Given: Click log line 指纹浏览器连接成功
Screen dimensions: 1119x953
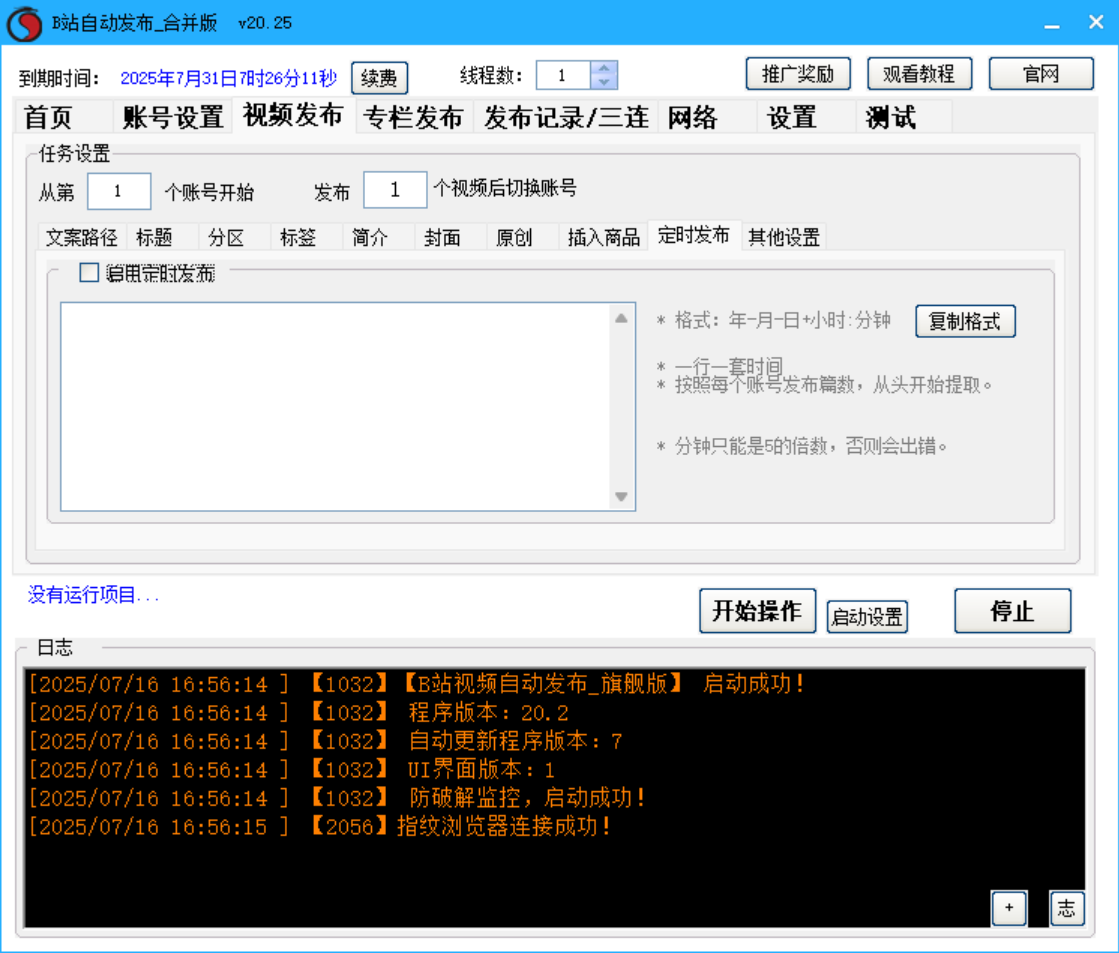Looking at the screenshot, I should (319, 827).
